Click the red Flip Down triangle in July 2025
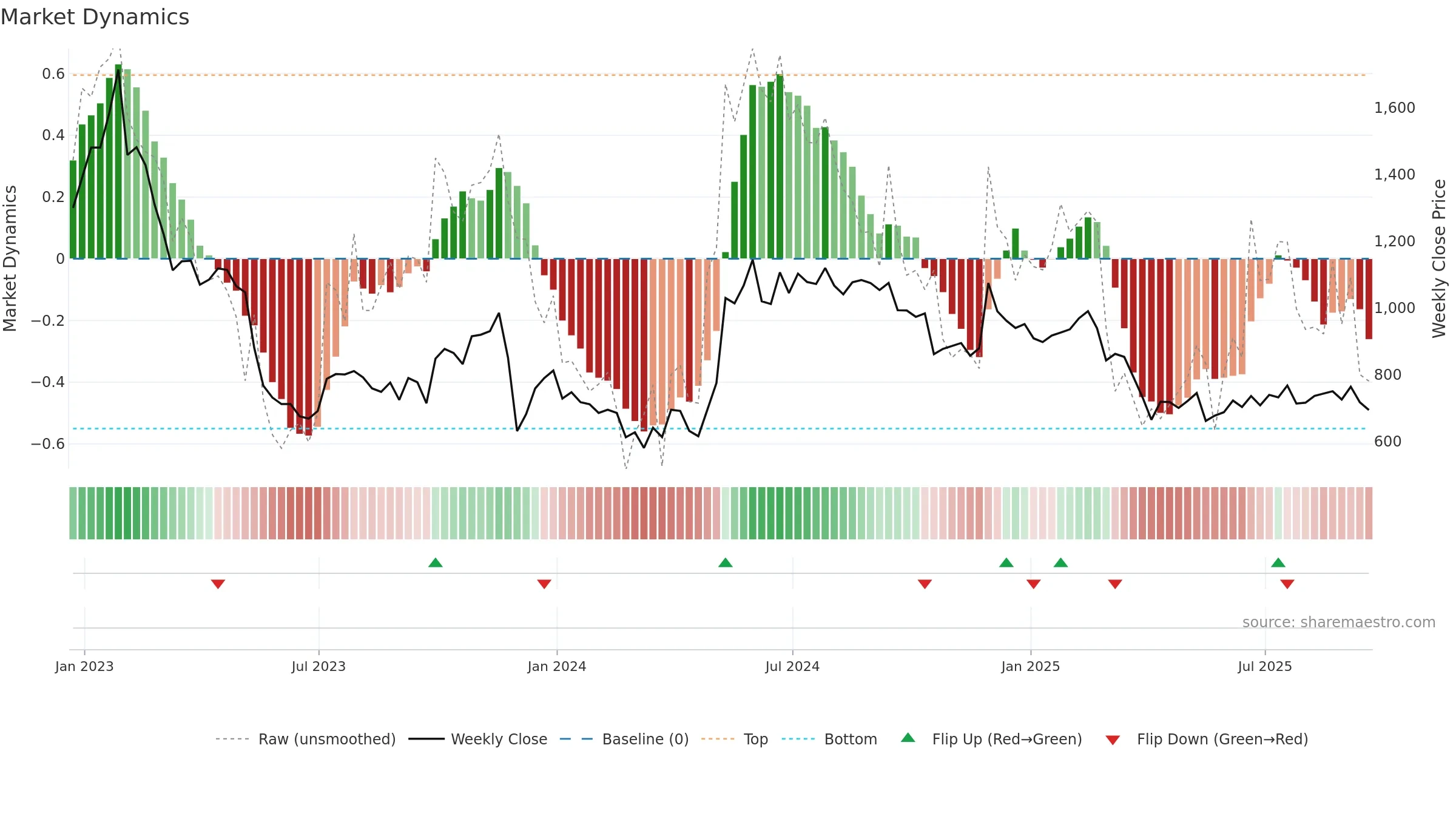 [1287, 584]
